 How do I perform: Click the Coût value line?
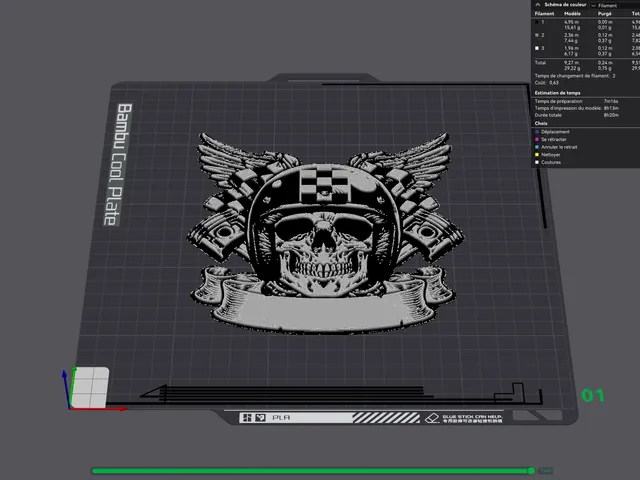(547, 83)
